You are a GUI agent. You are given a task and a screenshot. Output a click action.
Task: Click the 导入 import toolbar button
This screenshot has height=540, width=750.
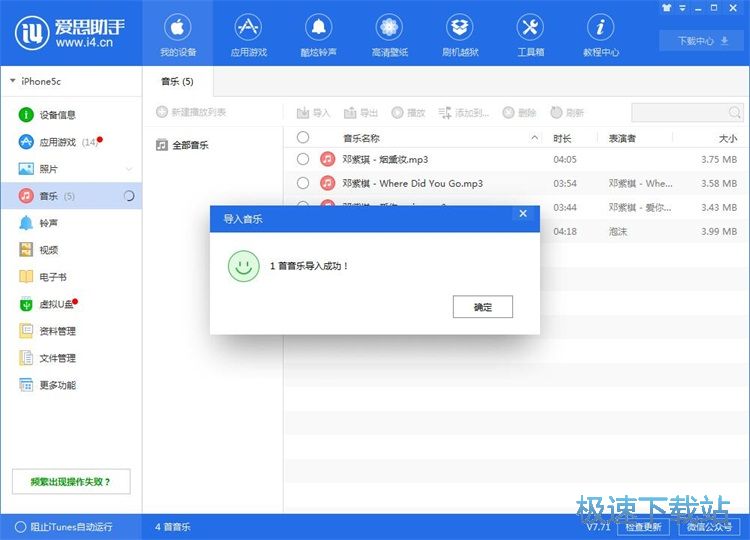coord(313,113)
